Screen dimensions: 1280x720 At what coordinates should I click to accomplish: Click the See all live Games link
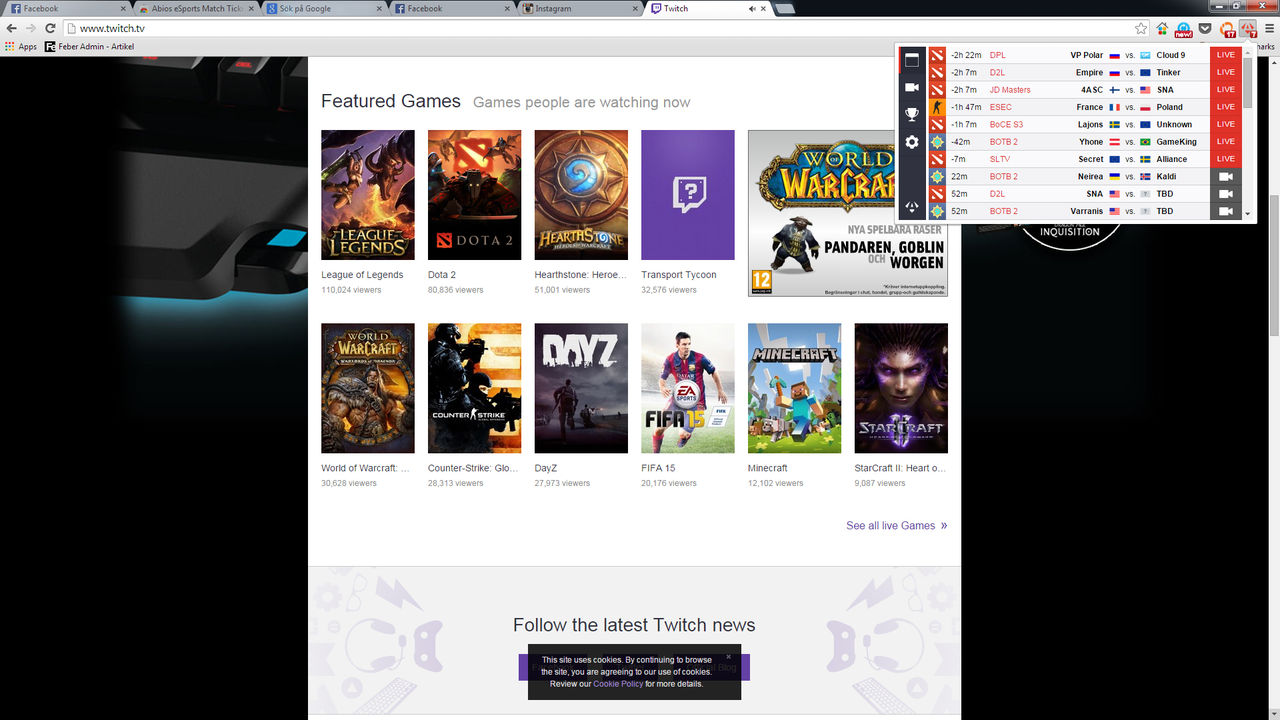coord(890,525)
